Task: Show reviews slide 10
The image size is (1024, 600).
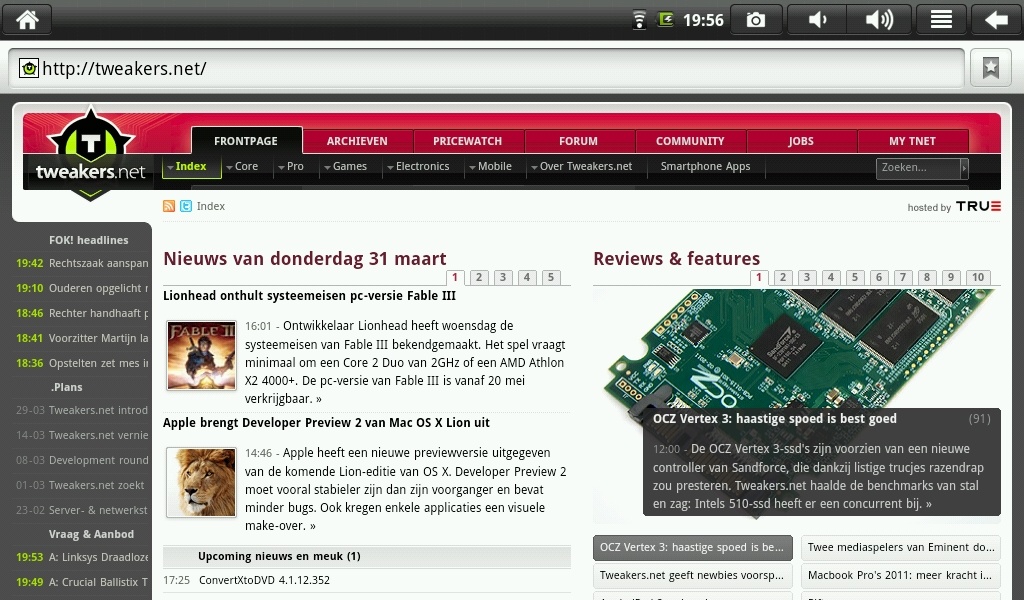Action: (978, 277)
